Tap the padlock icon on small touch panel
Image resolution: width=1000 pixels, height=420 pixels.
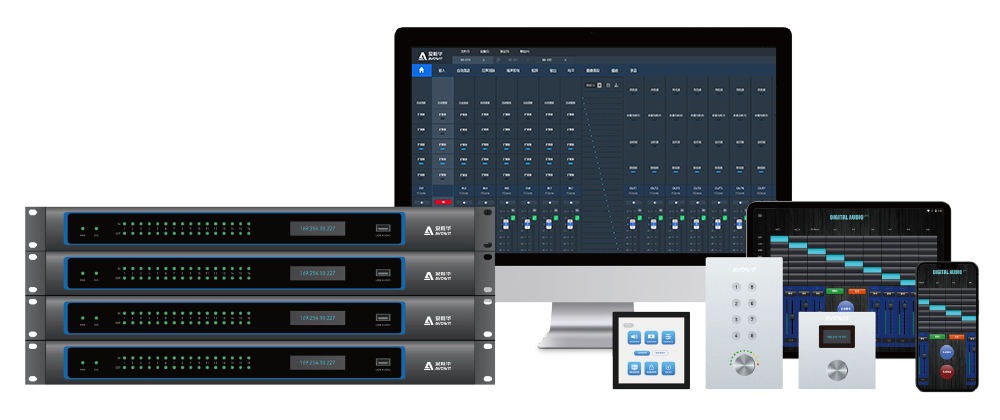[x=651, y=368]
